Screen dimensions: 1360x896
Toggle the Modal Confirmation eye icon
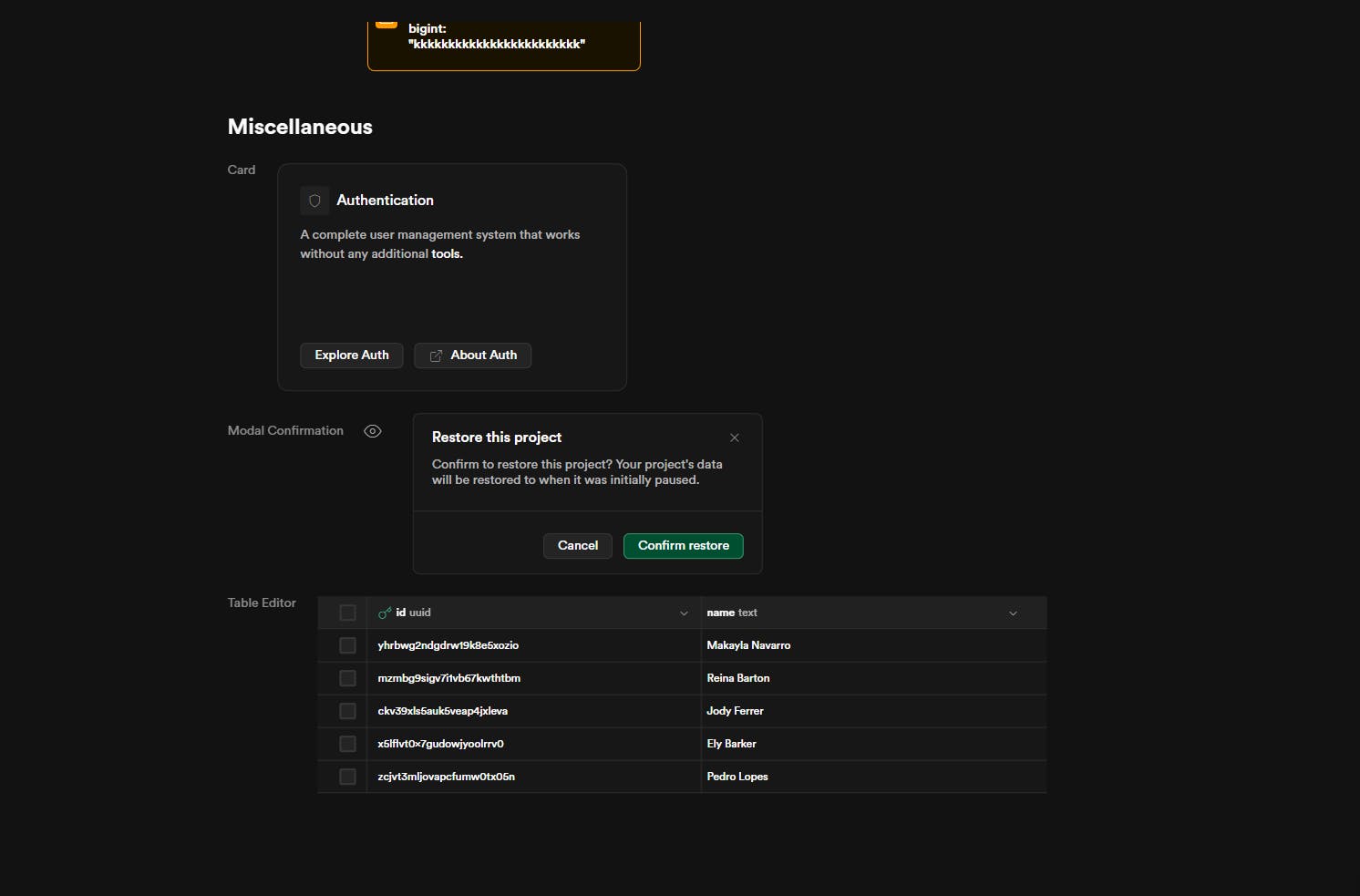(373, 431)
